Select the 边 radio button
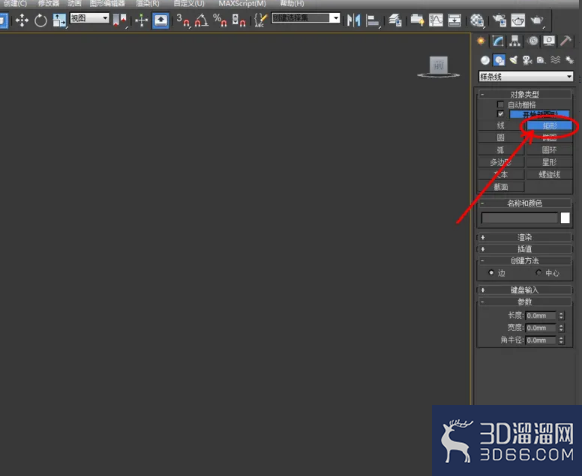The image size is (582, 476). click(491, 273)
